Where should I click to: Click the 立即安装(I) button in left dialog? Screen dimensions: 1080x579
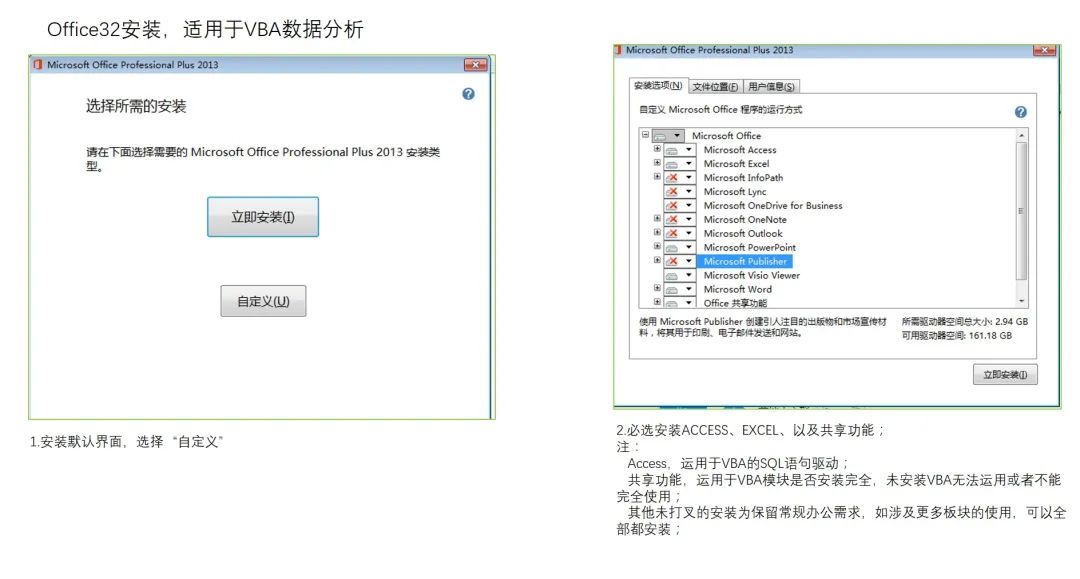[x=263, y=217]
